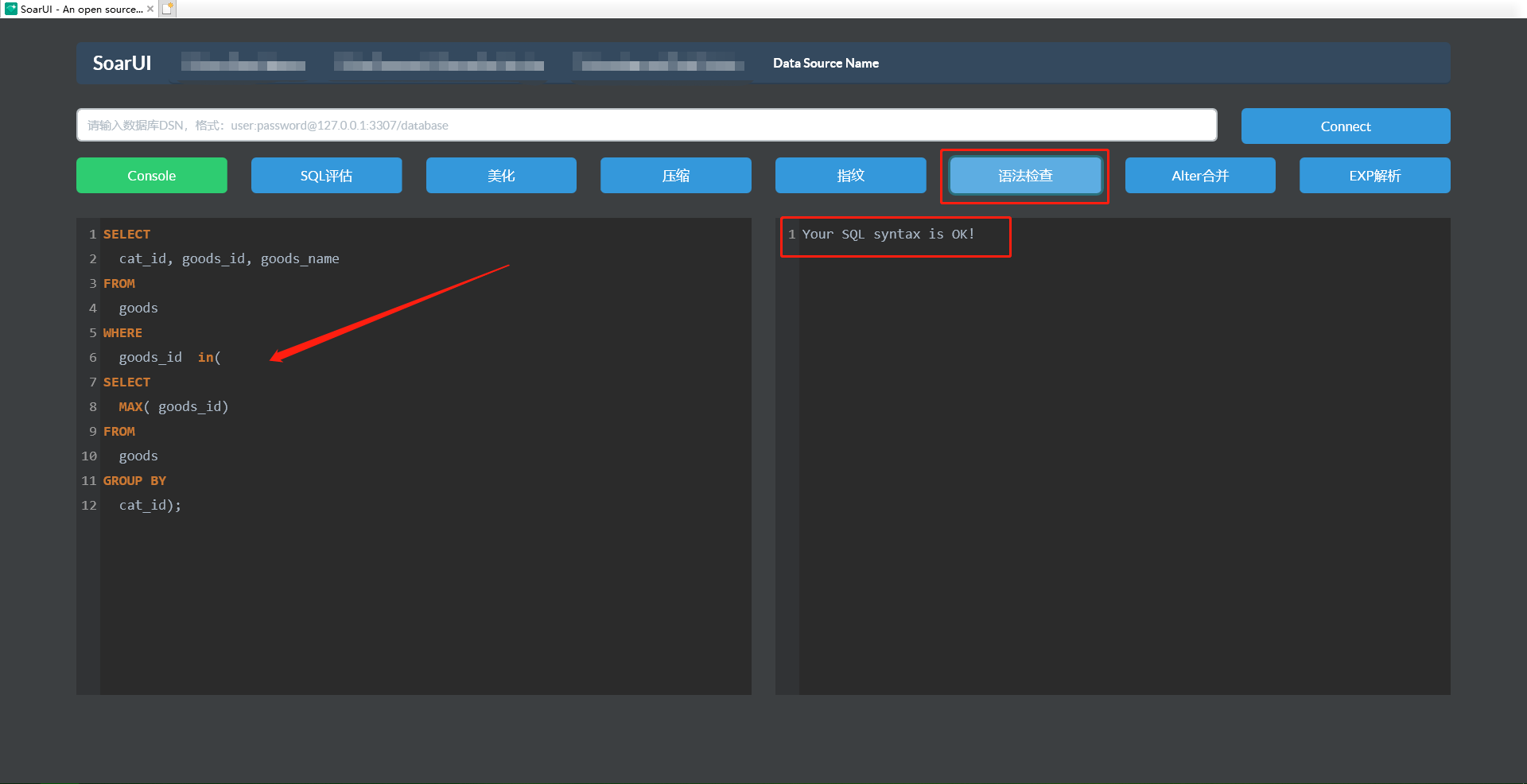Click 'cat_id, goods_id, goods_name' line in editor

point(229,258)
